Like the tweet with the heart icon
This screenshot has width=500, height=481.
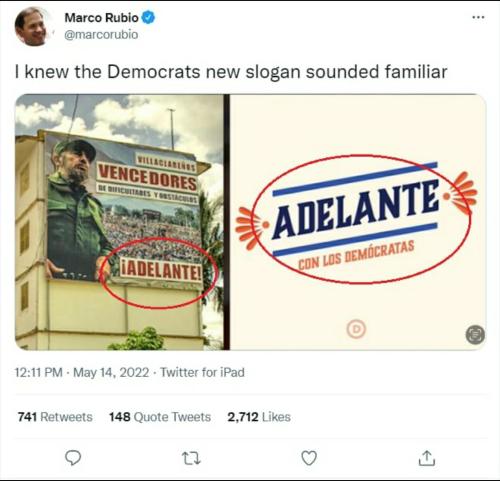[309, 458]
